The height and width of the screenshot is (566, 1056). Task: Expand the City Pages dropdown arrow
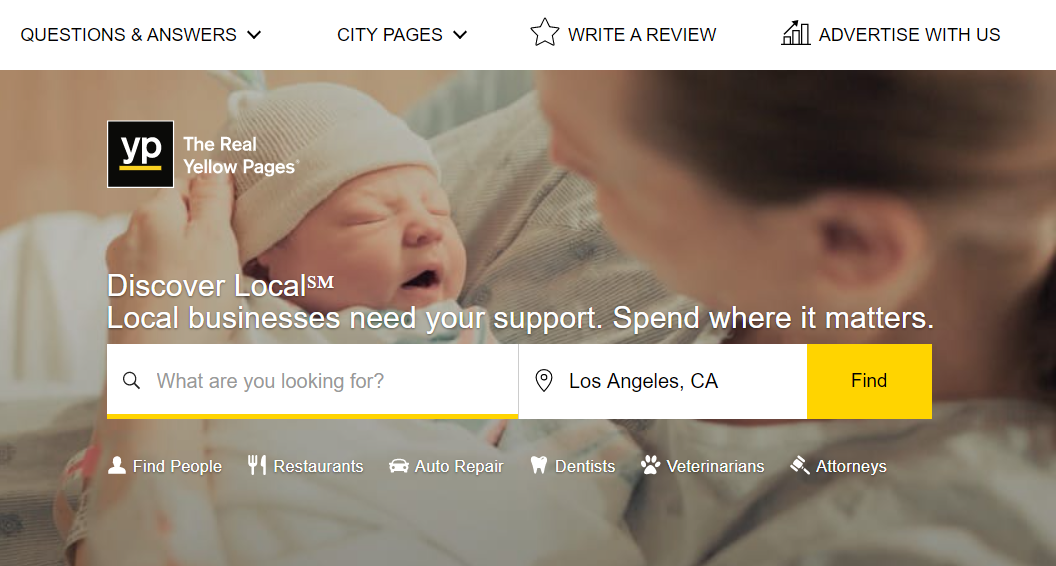coord(460,35)
